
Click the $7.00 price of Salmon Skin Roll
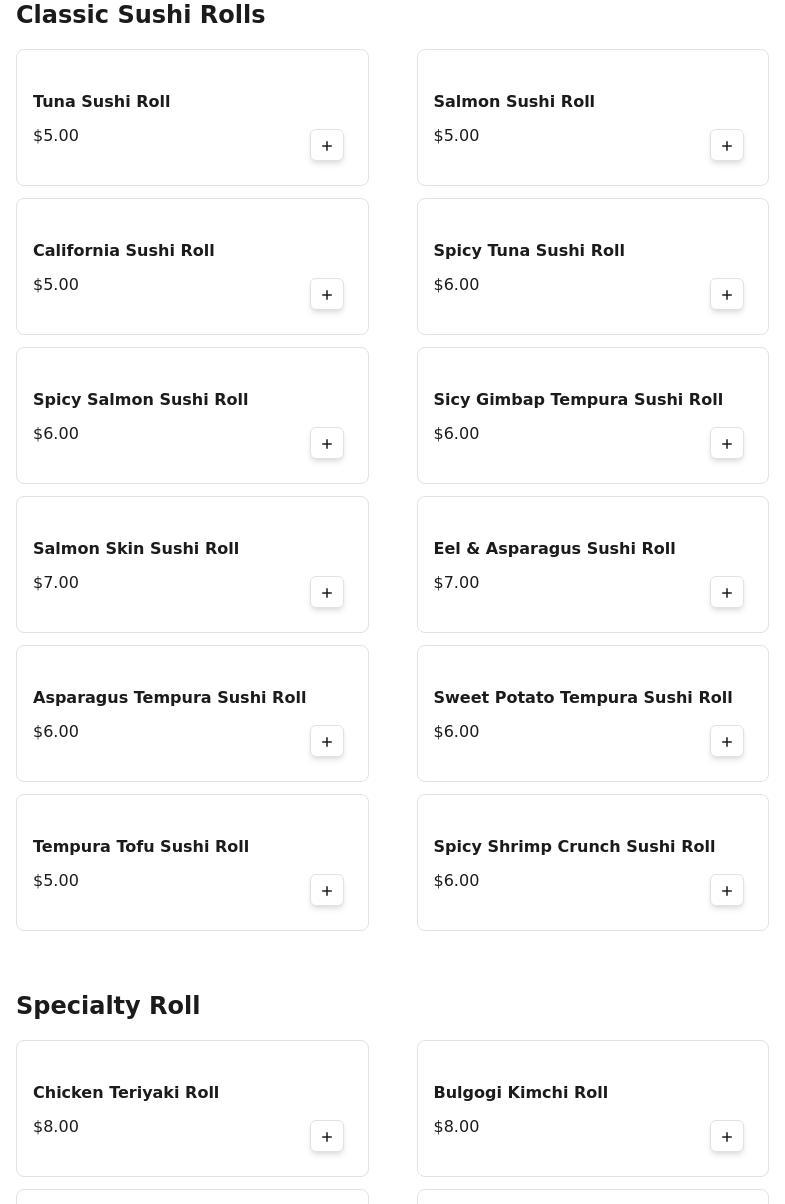point(56,583)
